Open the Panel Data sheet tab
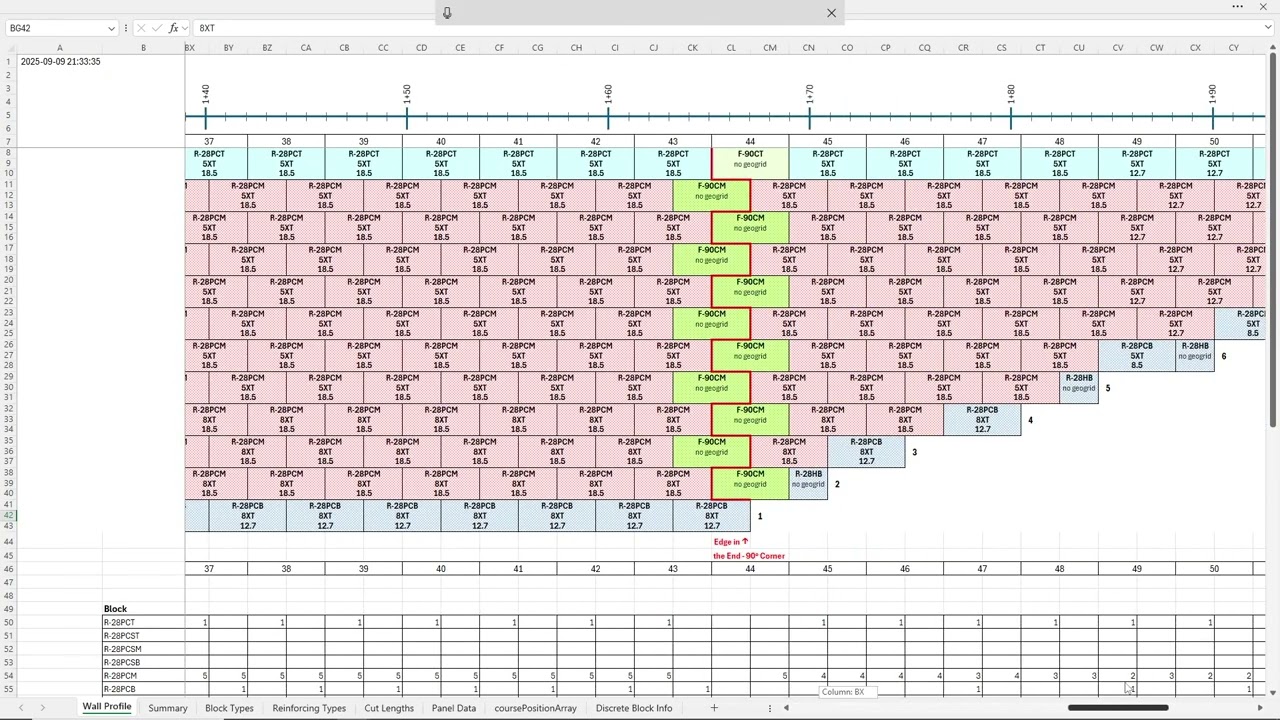Image resolution: width=1280 pixels, height=720 pixels. [x=454, y=708]
